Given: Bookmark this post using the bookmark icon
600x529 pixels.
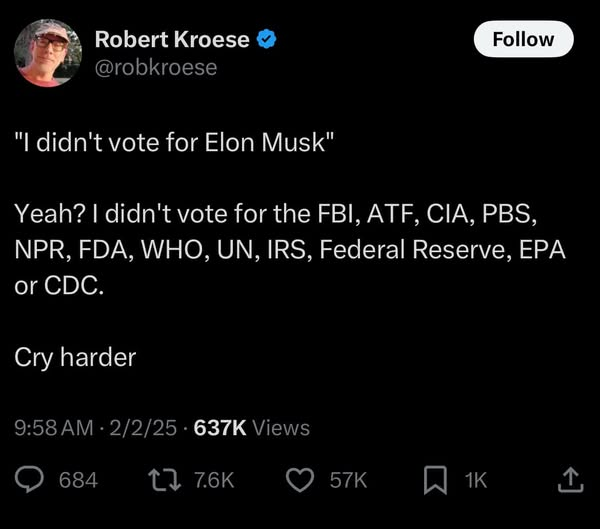Looking at the screenshot, I should (x=434, y=480).
